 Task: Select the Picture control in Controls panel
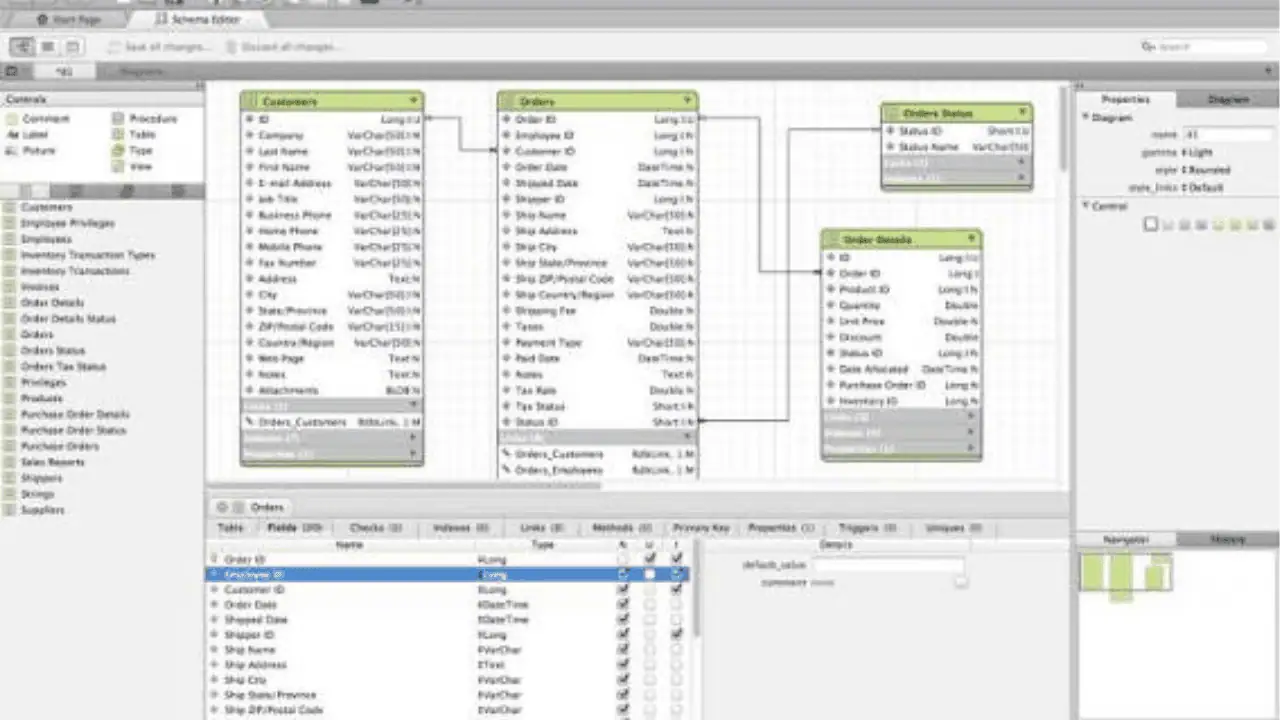pyautogui.click(x=31, y=150)
